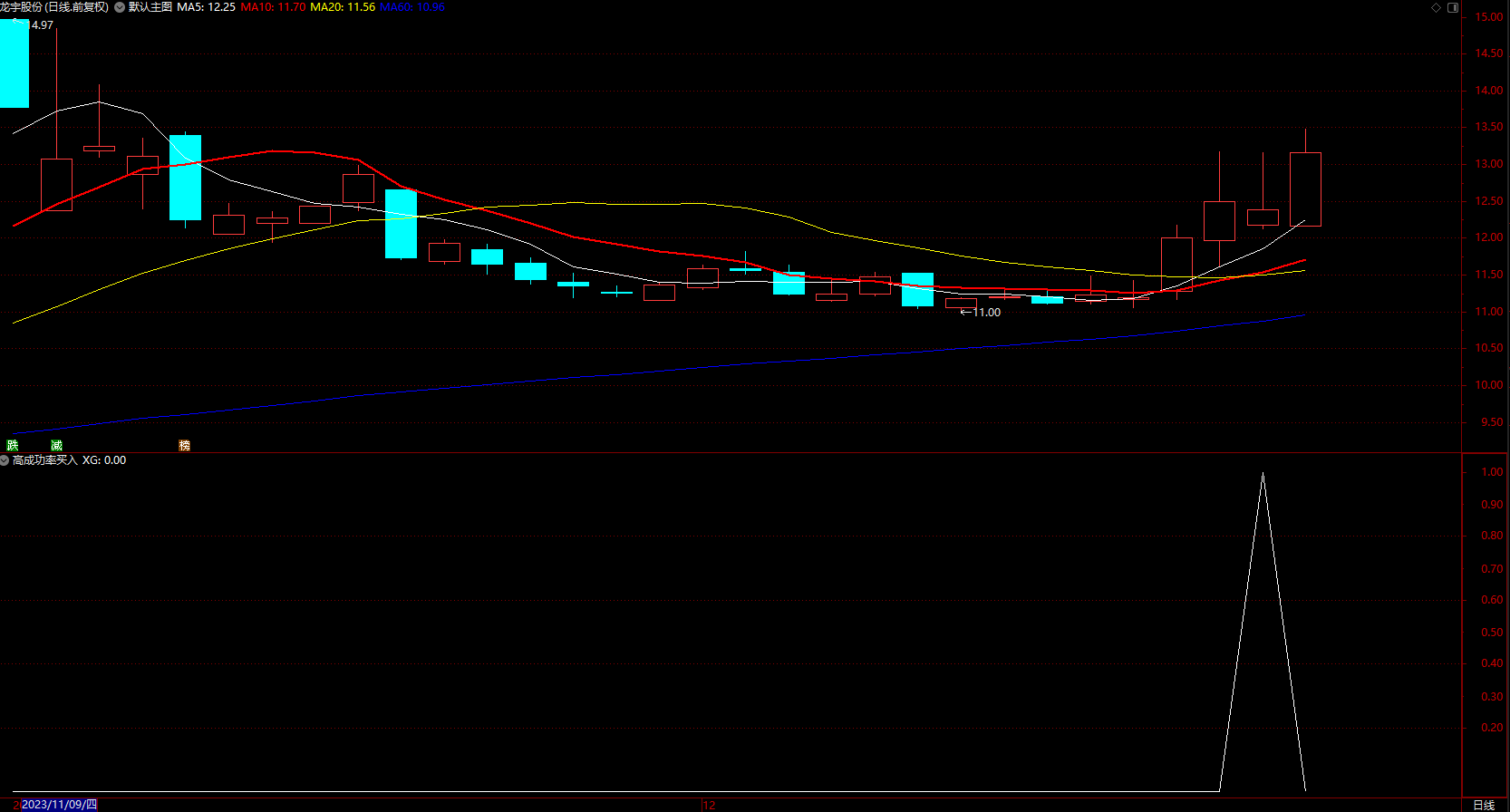Click the 龙宇股份 (日线.前复权) chart title
Viewport: 1510px width, 812px height.
(x=54, y=7)
